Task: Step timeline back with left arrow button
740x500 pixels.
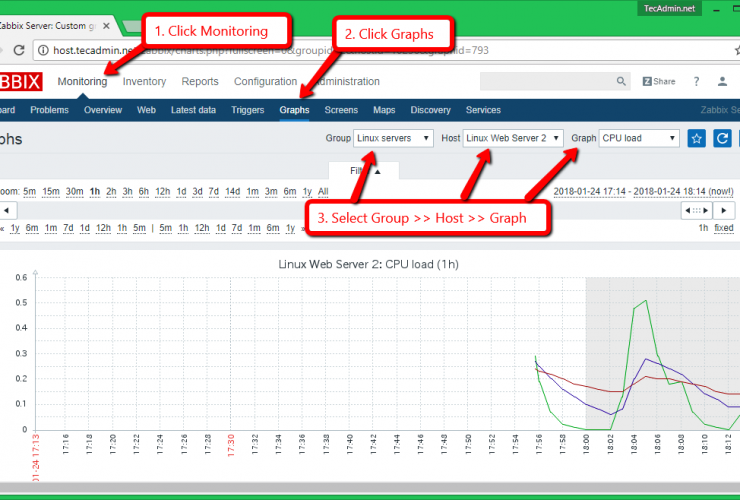Action: click(x=6, y=210)
